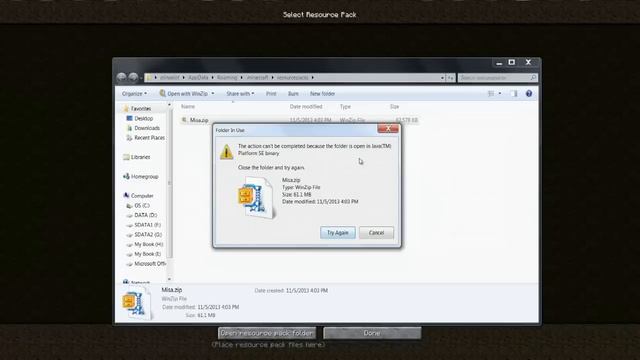Click the WinZip thumbnail in details pane
Viewport: 640px width, 360px height.
pos(136,303)
